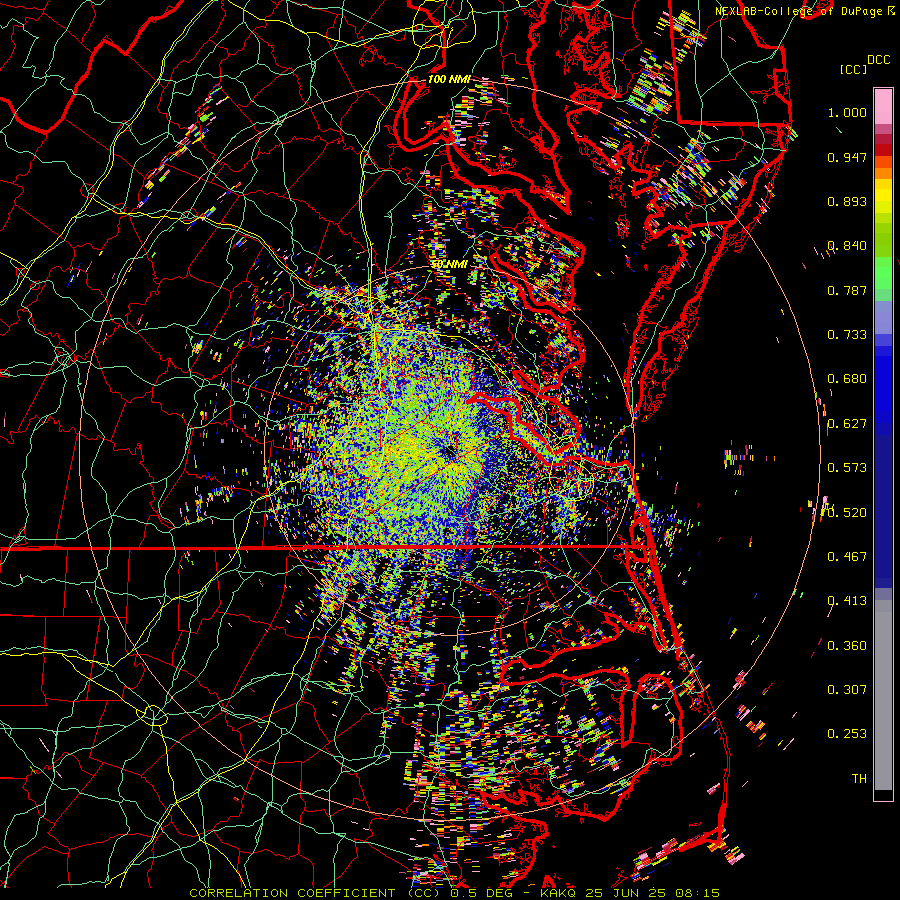
Task: Click the 0.413 legend value
Action: pos(847,601)
